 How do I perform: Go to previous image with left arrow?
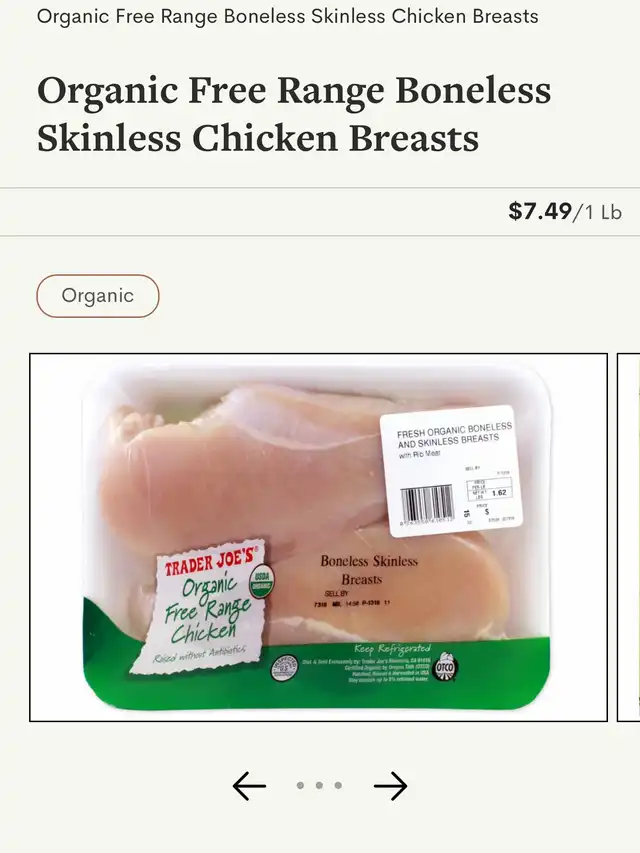tap(249, 786)
